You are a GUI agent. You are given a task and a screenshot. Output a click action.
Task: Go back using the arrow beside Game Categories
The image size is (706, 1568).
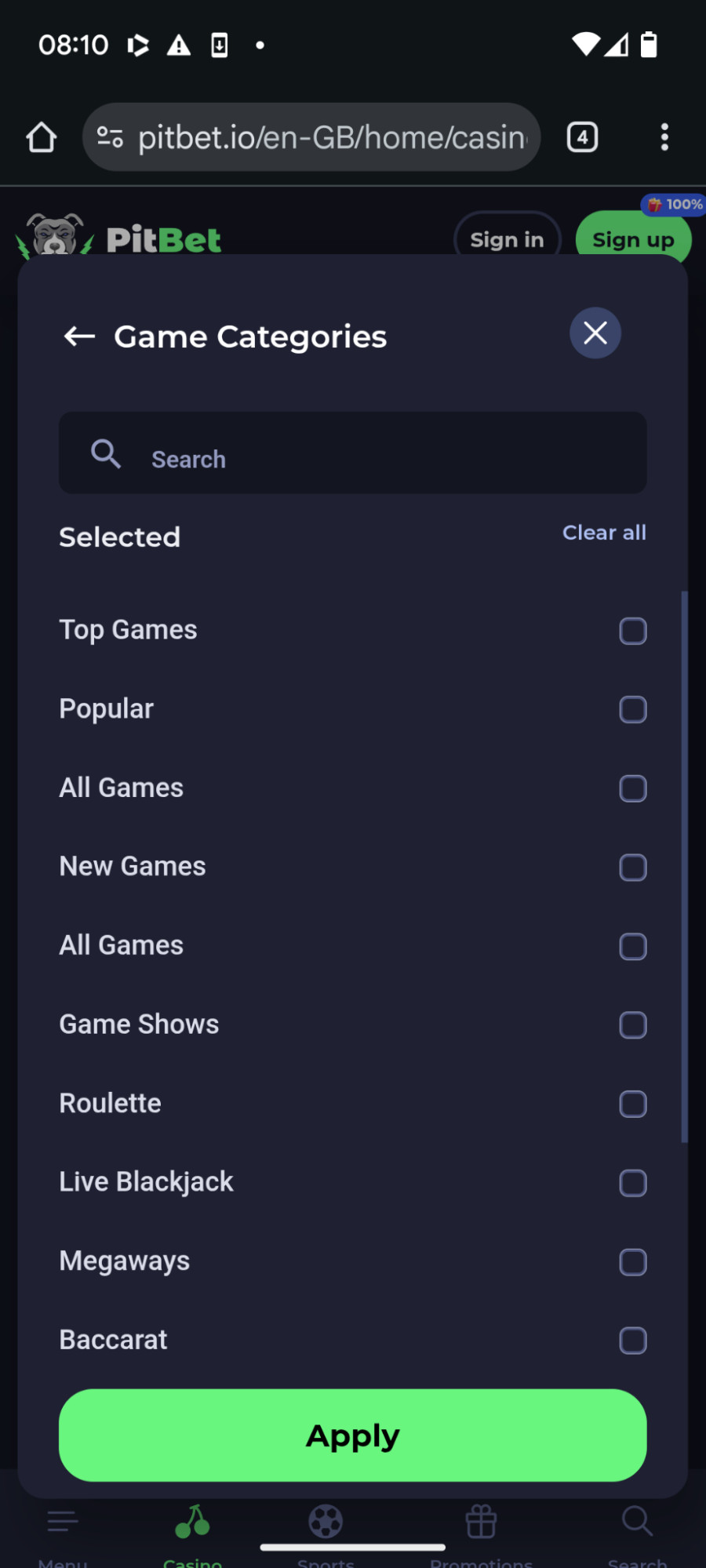(79, 337)
